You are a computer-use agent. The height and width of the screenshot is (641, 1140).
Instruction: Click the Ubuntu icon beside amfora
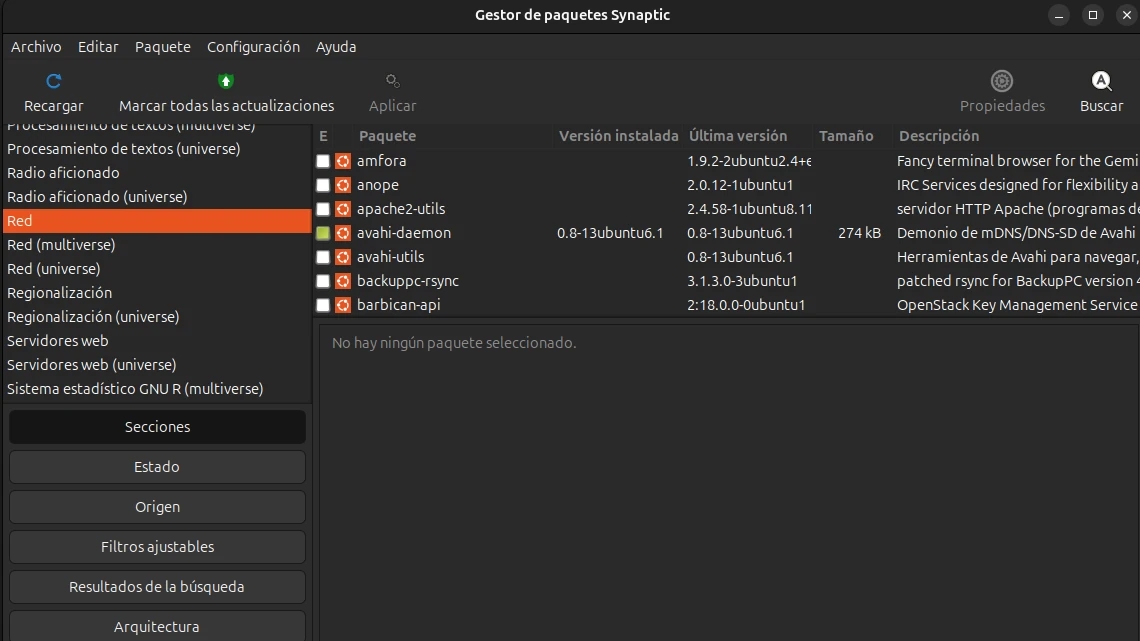[x=343, y=160]
